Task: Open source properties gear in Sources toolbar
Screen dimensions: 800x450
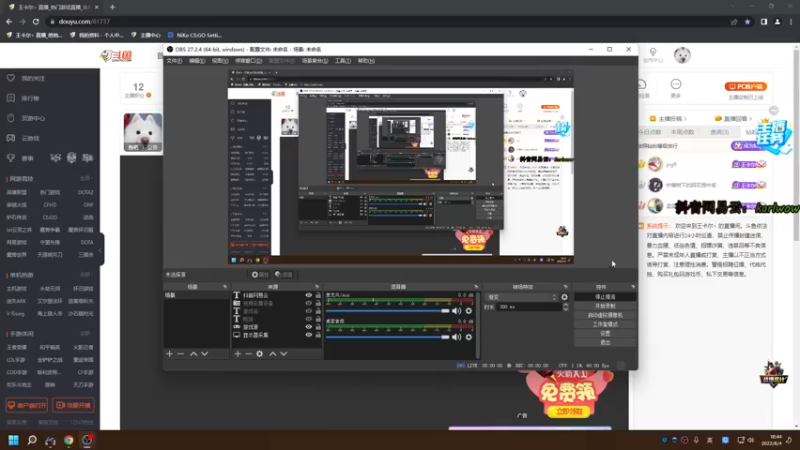Action: (260, 354)
